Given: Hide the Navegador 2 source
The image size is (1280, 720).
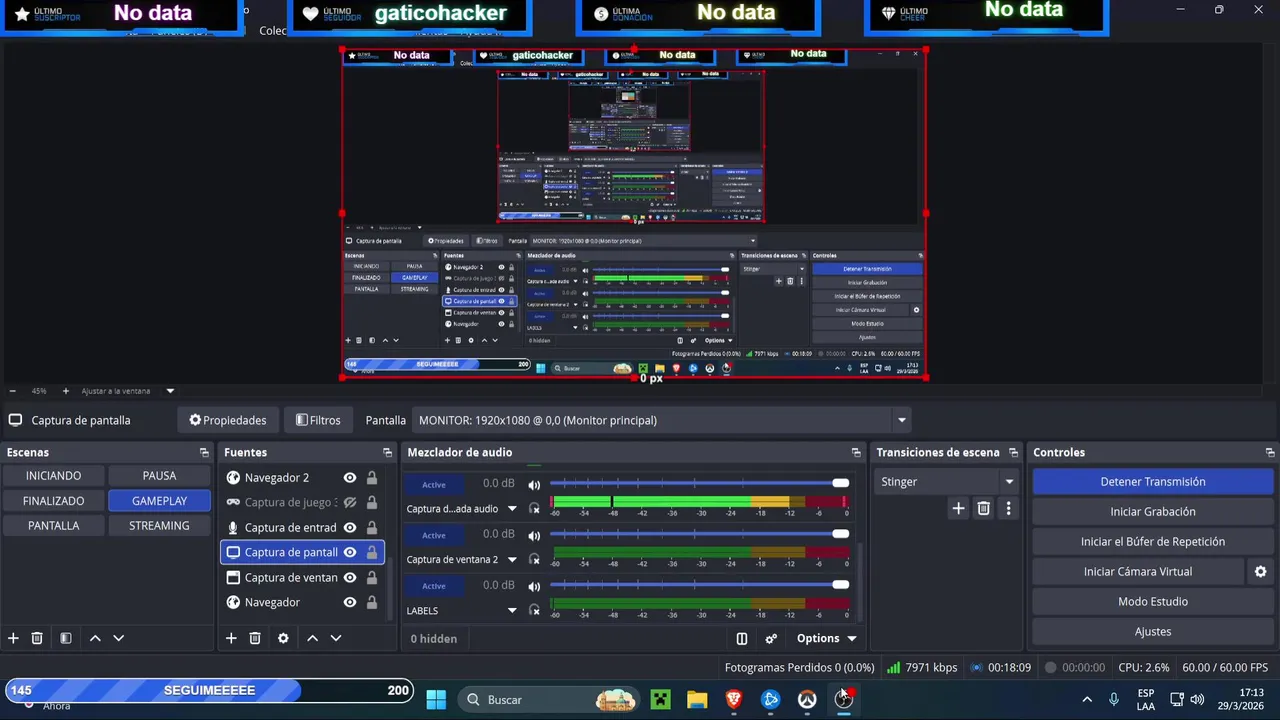Looking at the screenshot, I should 350,478.
